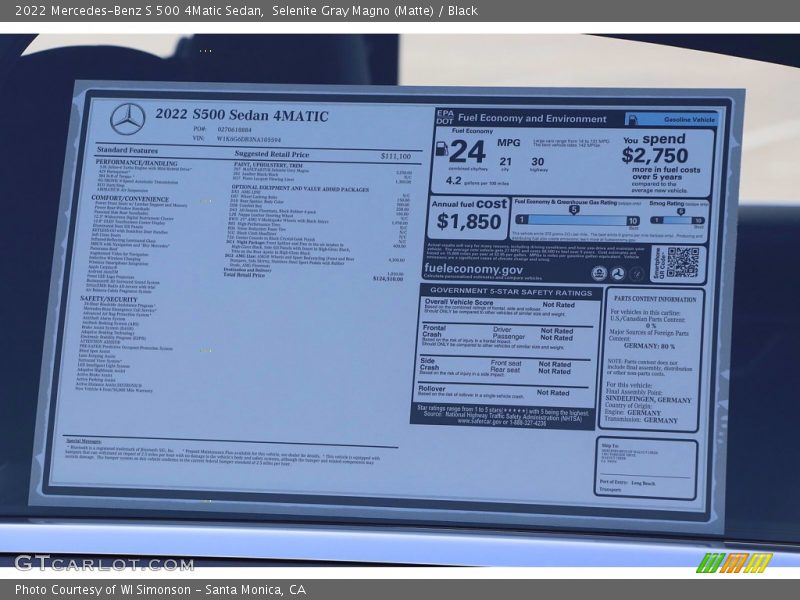
Task: Select the Driver Not Rated frontal crash rating
Action: click(559, 329)
